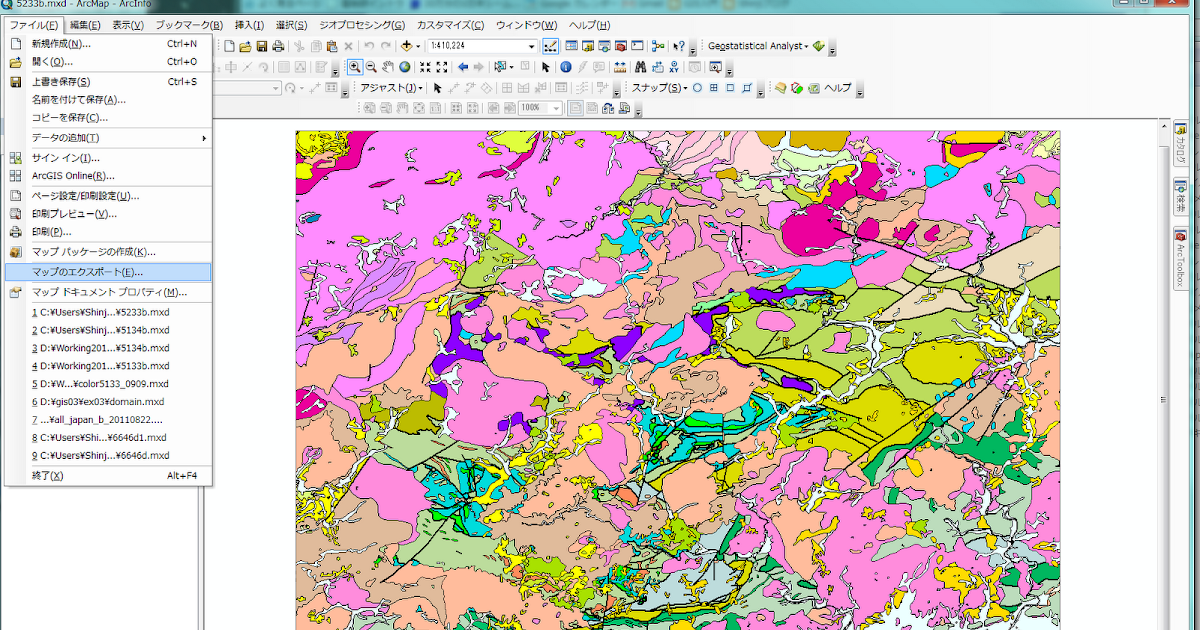Click the Full Extent globe icon

point(404,67)
